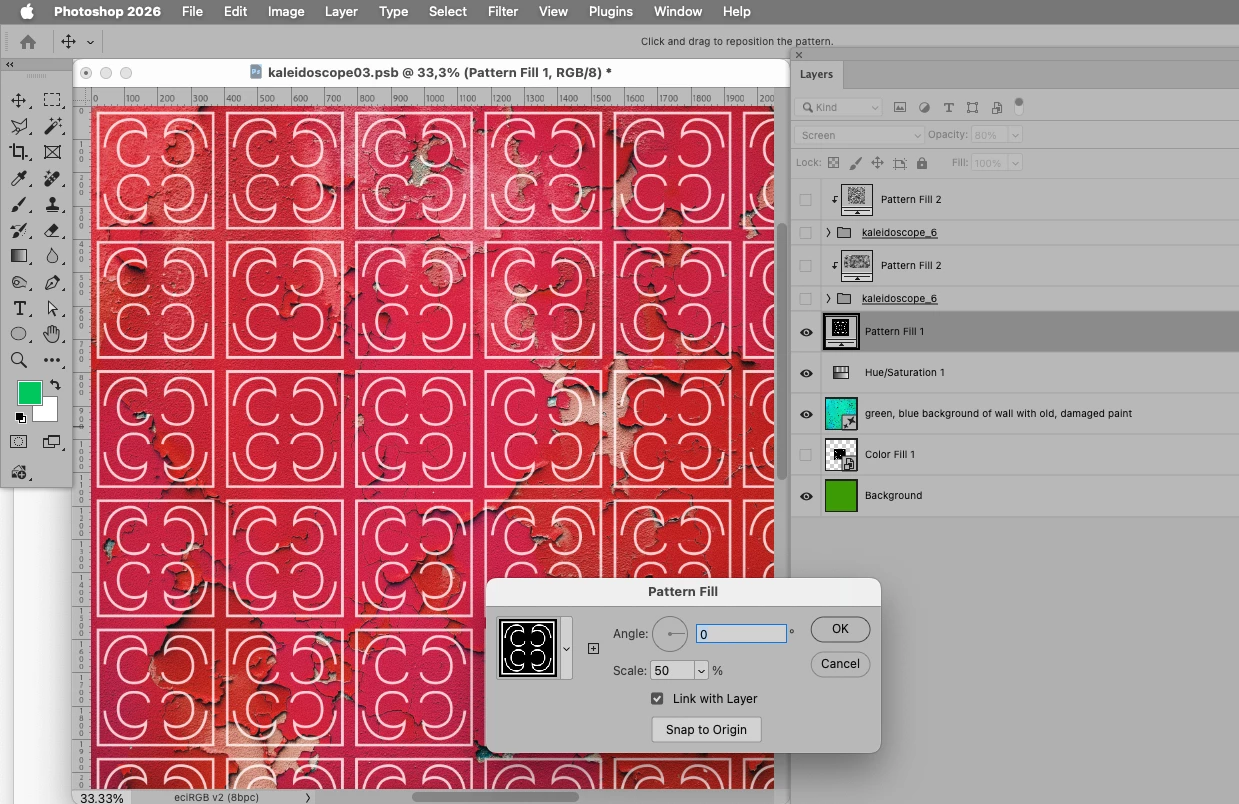Screen dimensions: 1239x804
Task: Select the Rectangular Marquee tool
Action: 52,100
